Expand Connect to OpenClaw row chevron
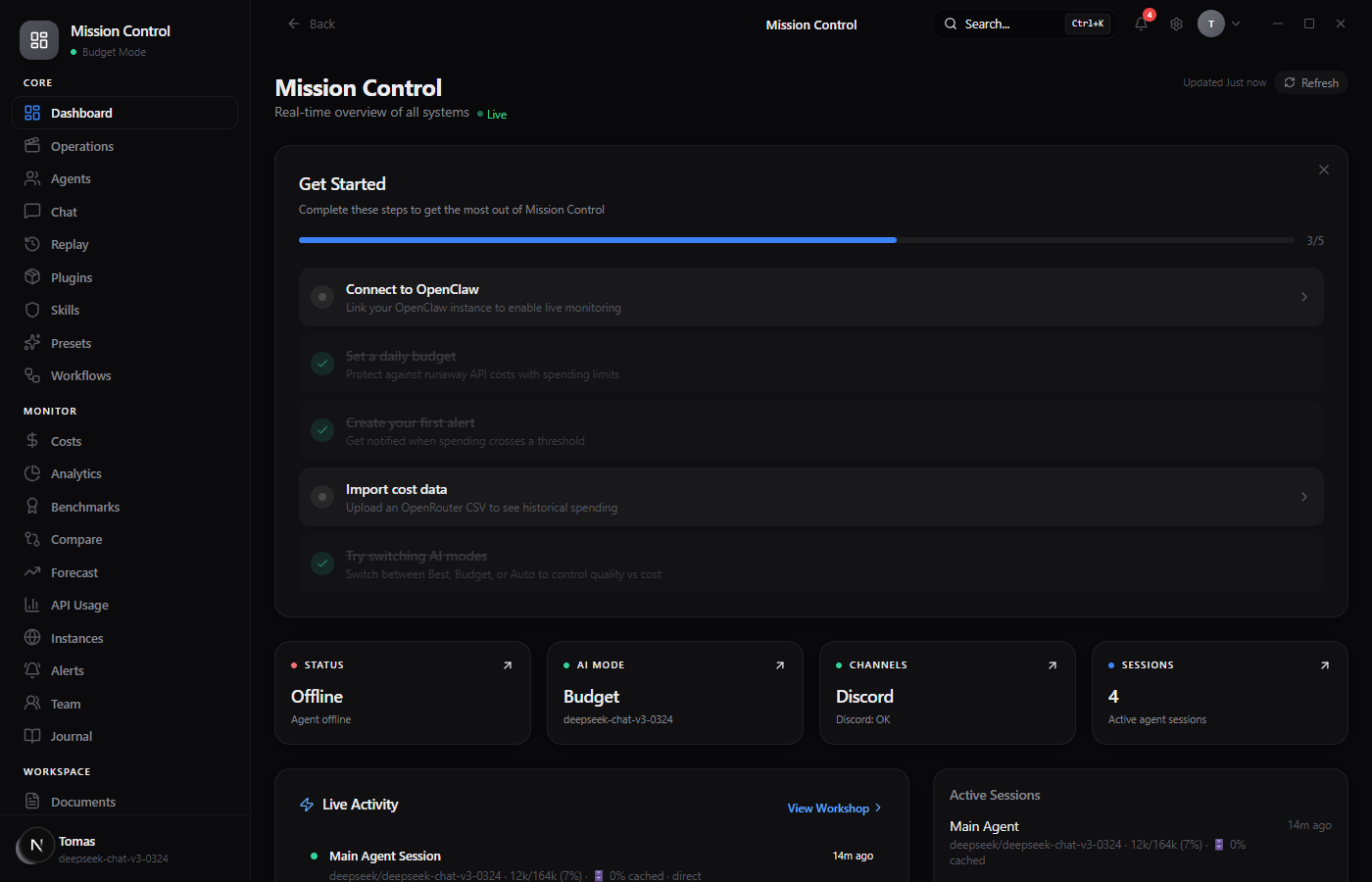 pyautogui.click(x=1303, y=297)
